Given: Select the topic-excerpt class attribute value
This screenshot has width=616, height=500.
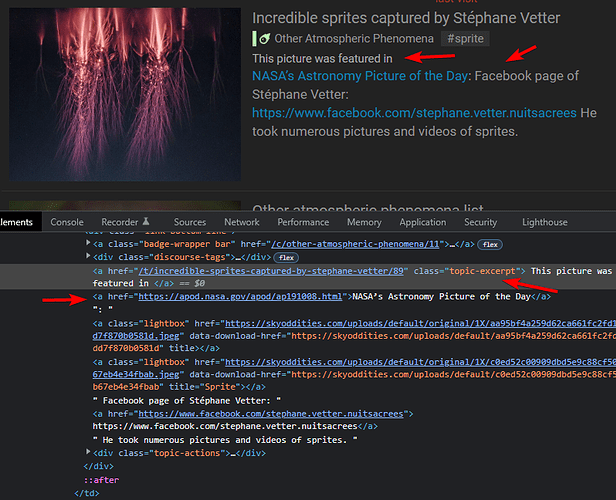Looking at the screenshot, I should coord(482,271).
